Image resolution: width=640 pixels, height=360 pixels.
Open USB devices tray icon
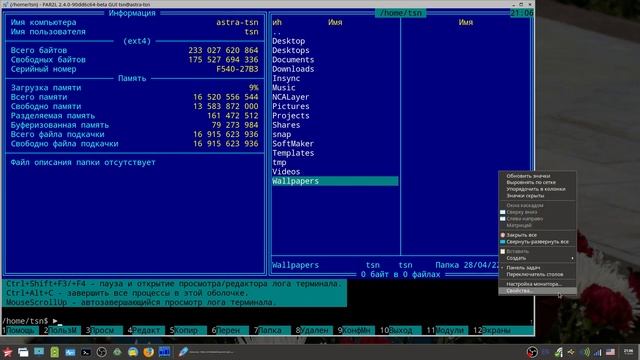571,352
